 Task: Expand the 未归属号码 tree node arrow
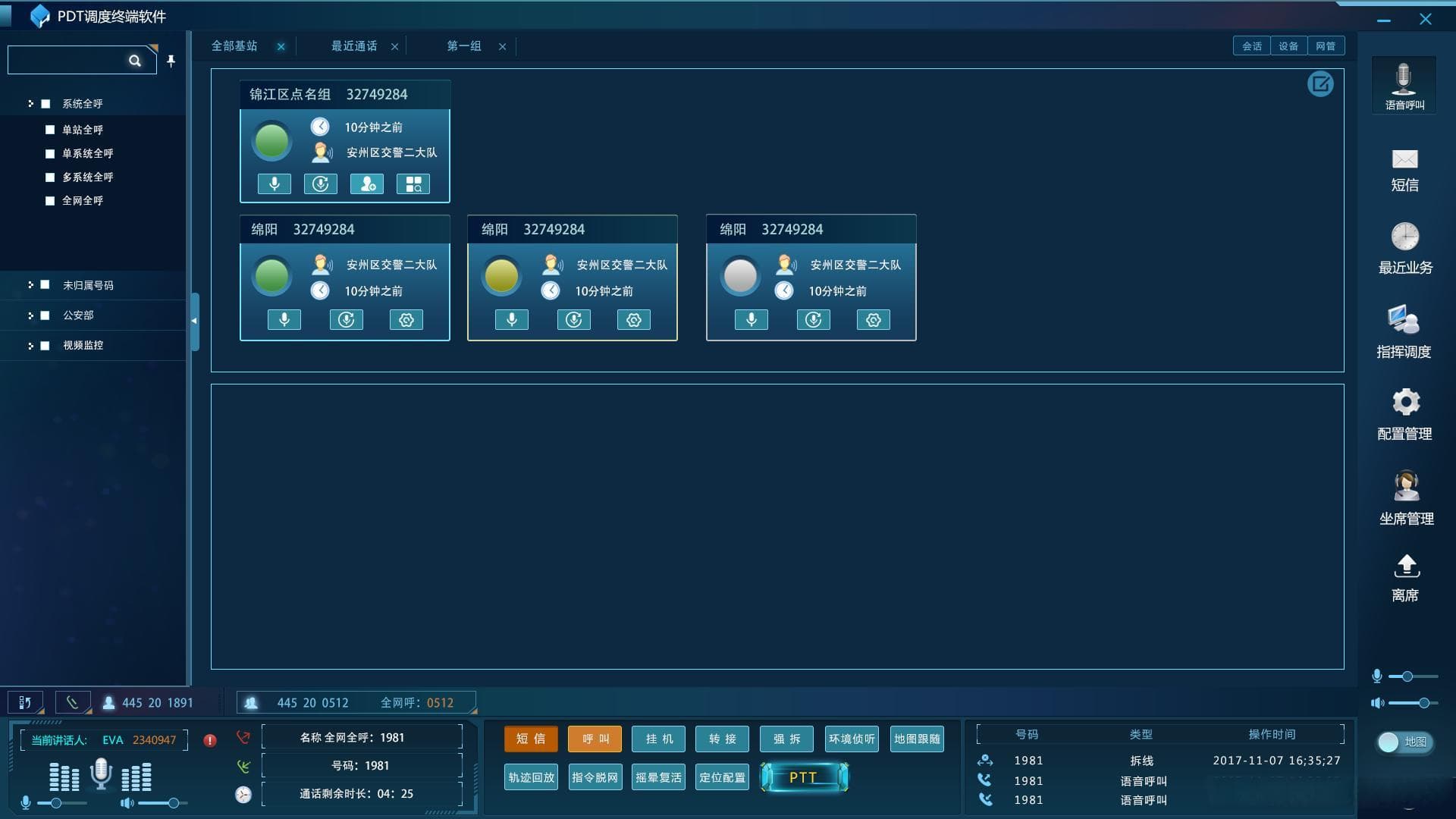pos(30,285)
